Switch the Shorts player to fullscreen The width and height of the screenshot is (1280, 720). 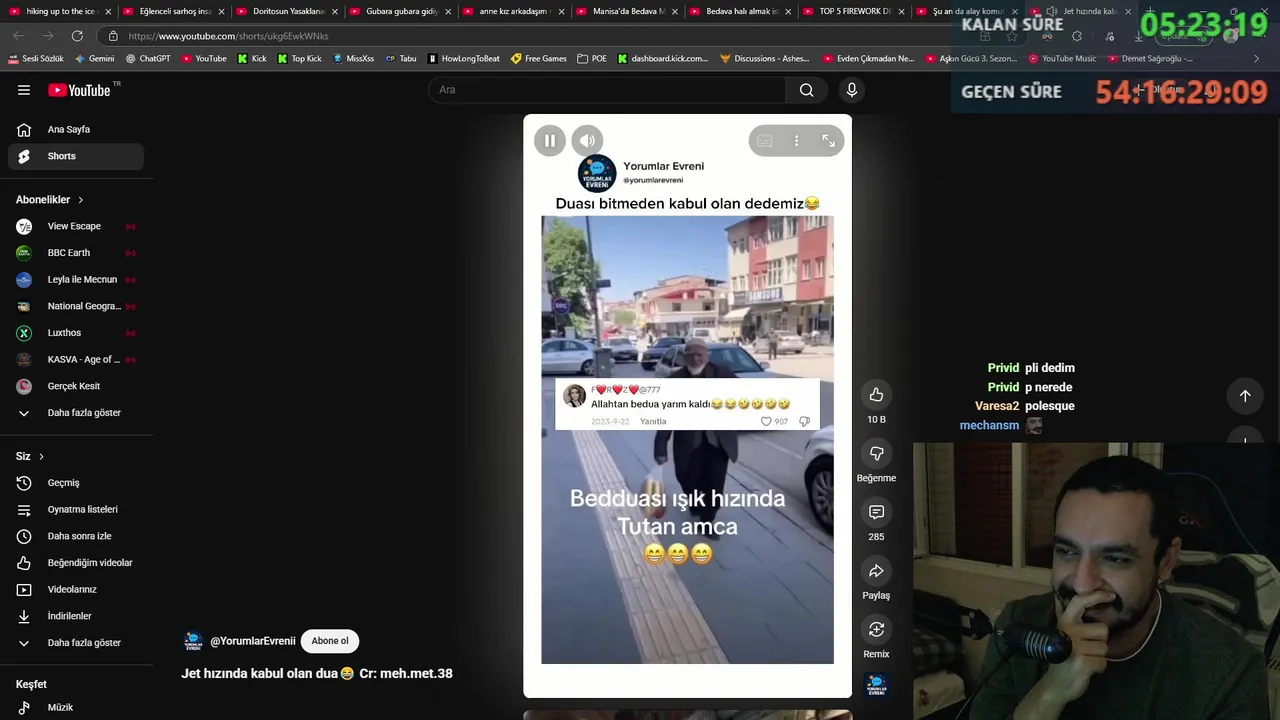click(828, 141)
